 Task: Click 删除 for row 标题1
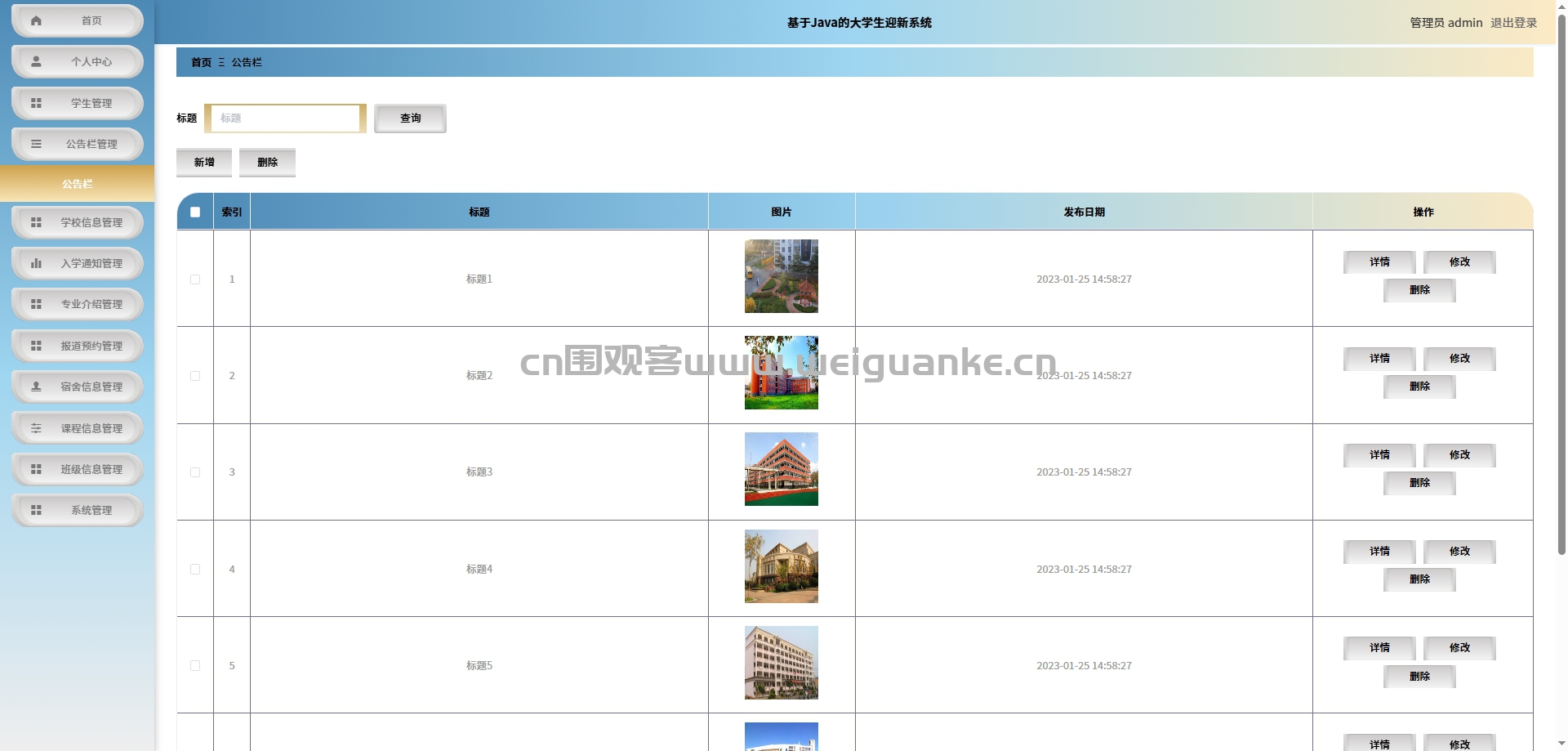1419,290
